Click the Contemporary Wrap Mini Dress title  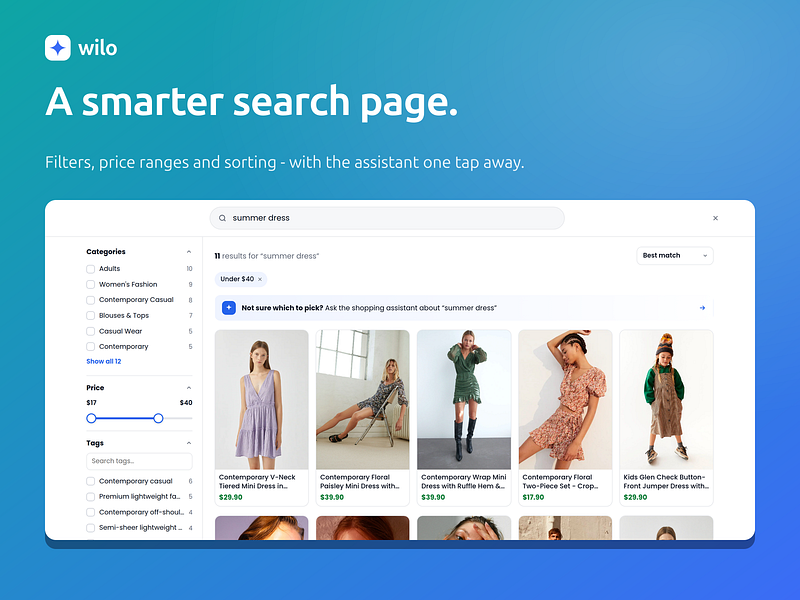point(464,482)
